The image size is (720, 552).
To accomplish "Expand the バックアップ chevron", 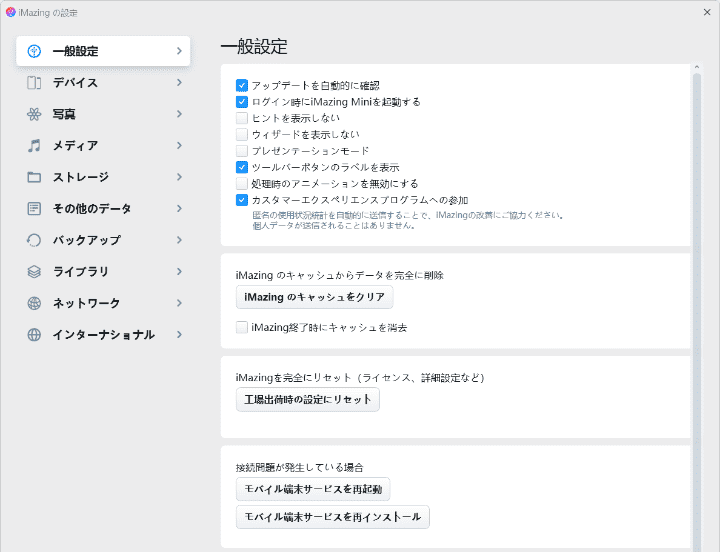I will [x=180, y=240].
